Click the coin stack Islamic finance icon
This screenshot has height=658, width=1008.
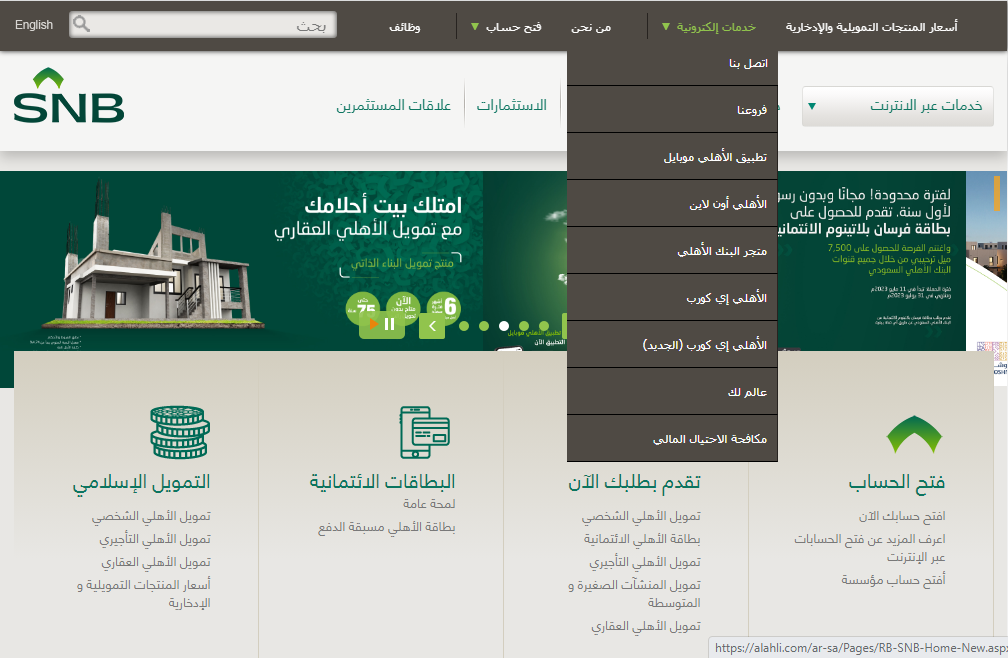coord(180,432)
